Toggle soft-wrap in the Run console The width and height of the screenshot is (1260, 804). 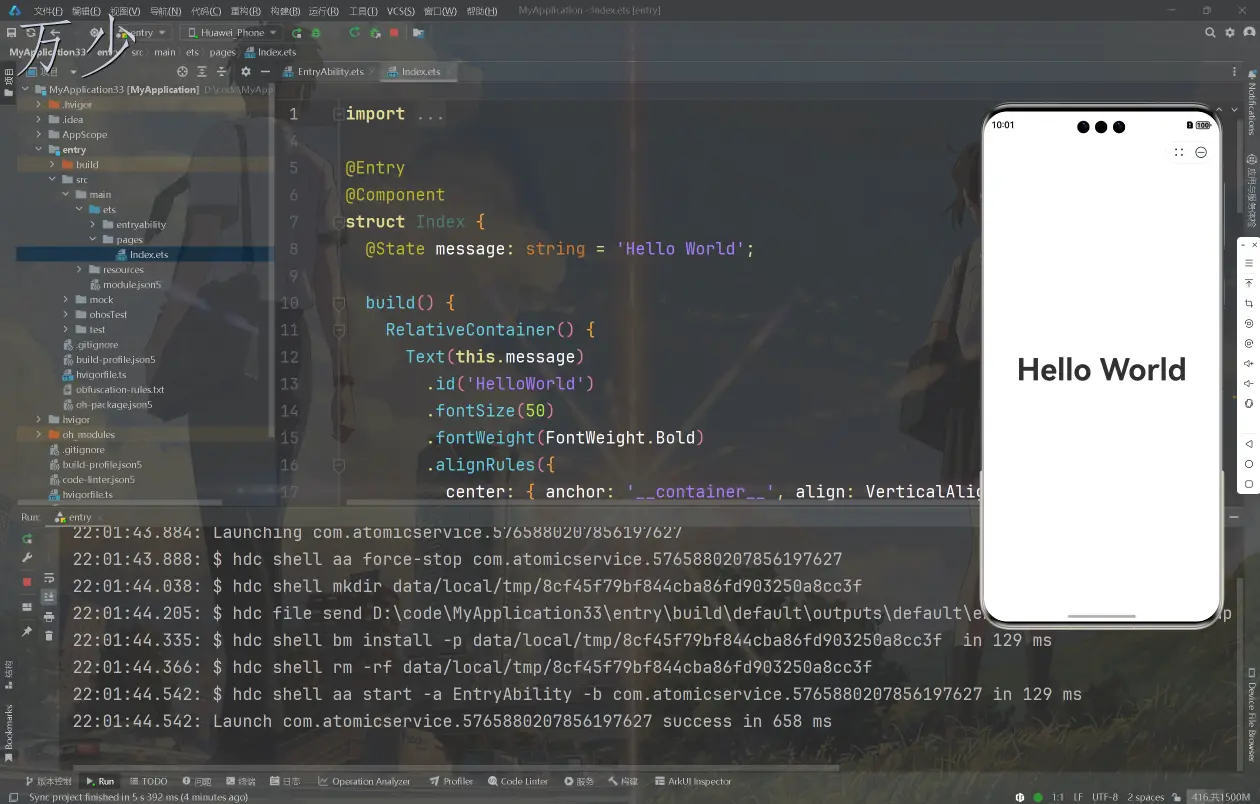click(x=48, y=578)
